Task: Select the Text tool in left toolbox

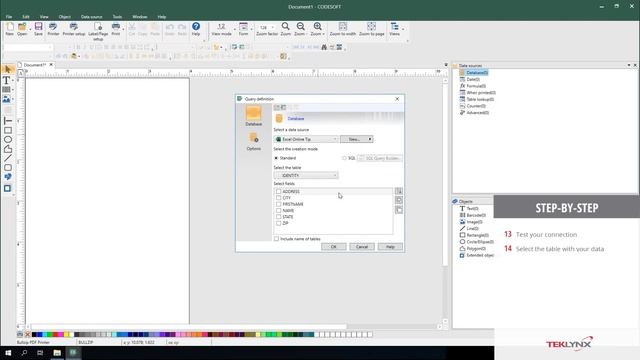Action: (x=7, y=80)
